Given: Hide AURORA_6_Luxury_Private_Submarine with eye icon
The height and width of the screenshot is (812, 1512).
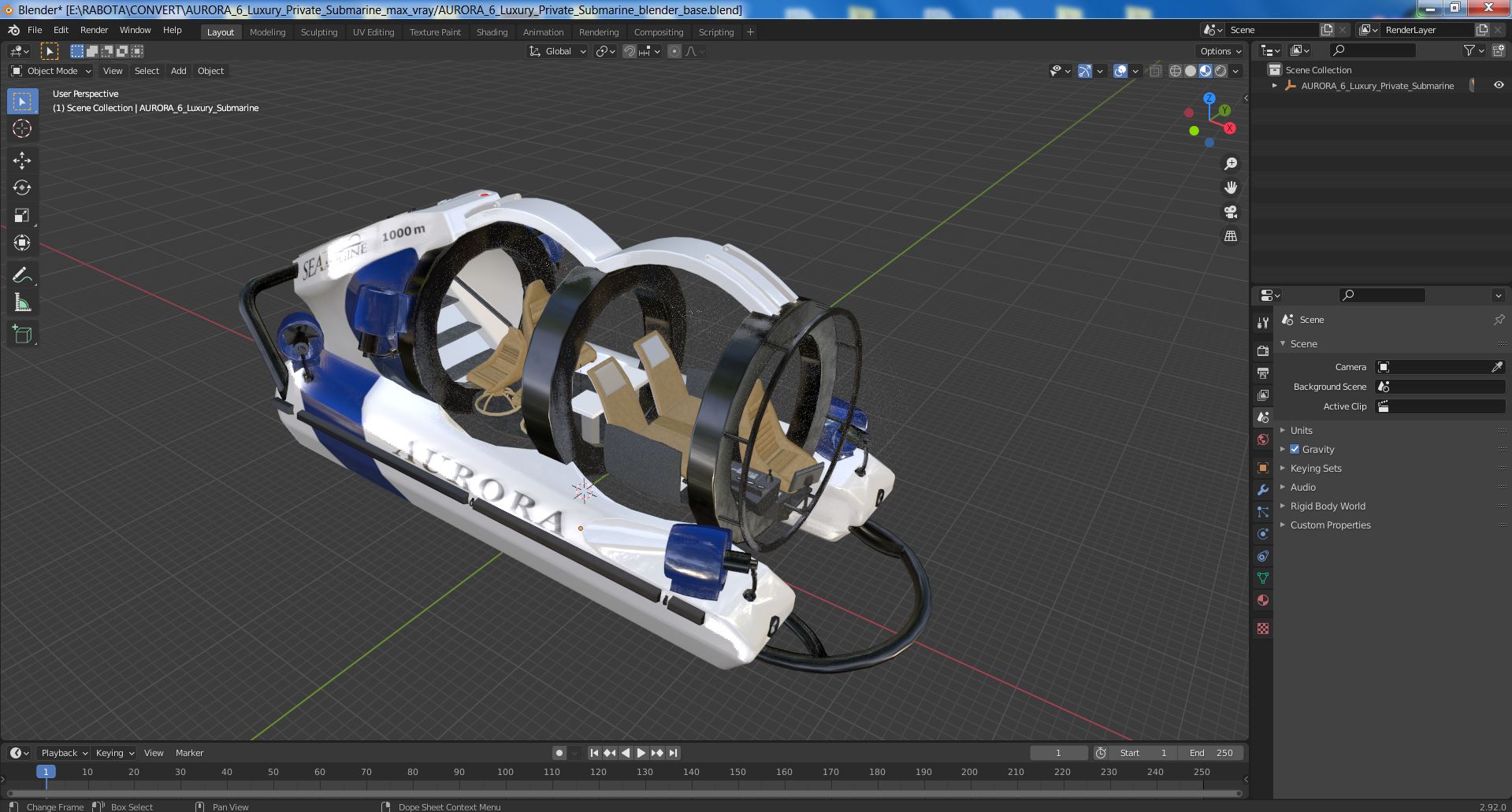Looking at the screenshot, I should pos(1499,85).
